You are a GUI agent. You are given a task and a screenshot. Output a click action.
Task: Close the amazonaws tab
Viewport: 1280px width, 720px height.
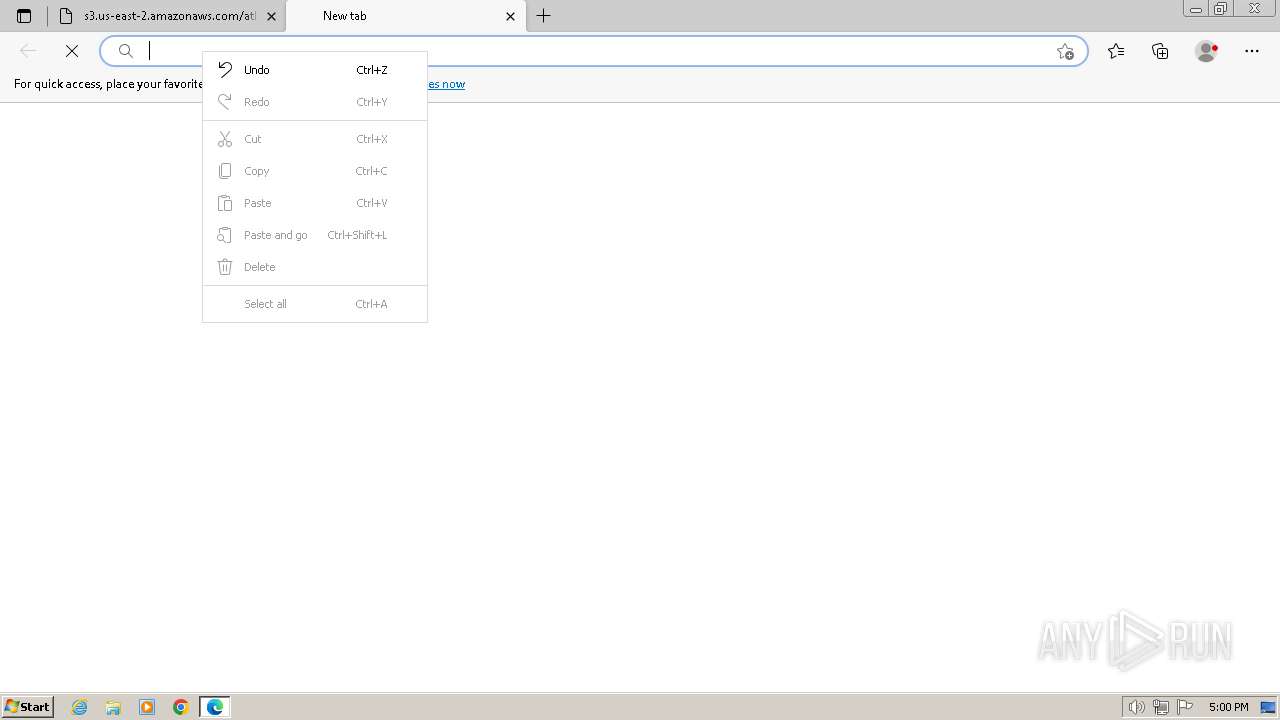[271, 16]
